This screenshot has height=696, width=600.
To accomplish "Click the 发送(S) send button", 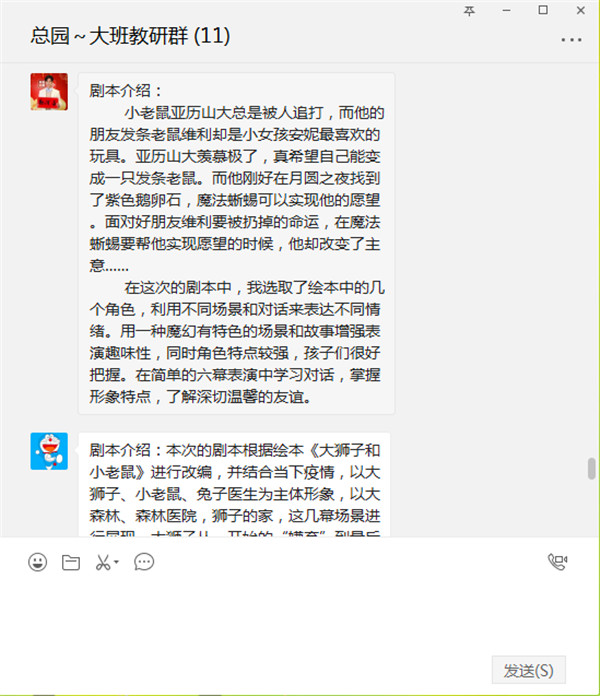I will tap(529, 670).
